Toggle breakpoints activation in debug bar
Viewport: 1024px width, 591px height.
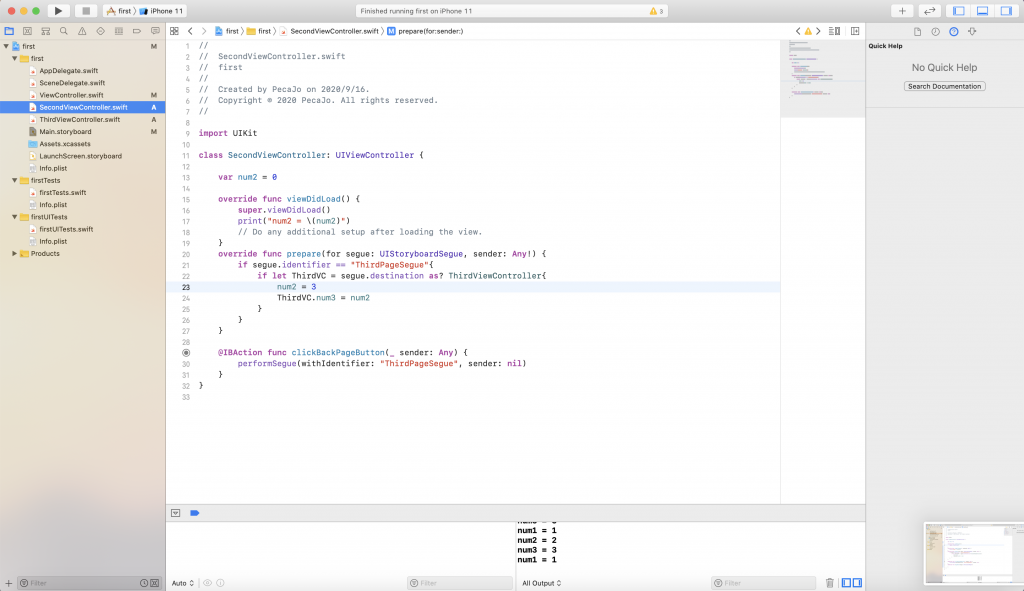coord(195,513)
